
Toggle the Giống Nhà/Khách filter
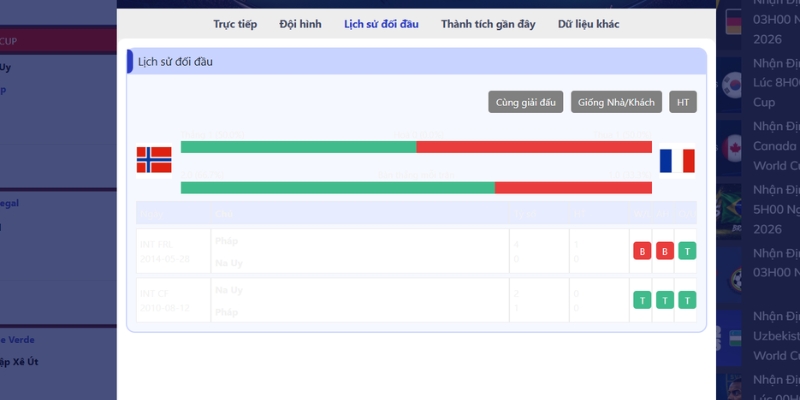[x=616, y=102]
